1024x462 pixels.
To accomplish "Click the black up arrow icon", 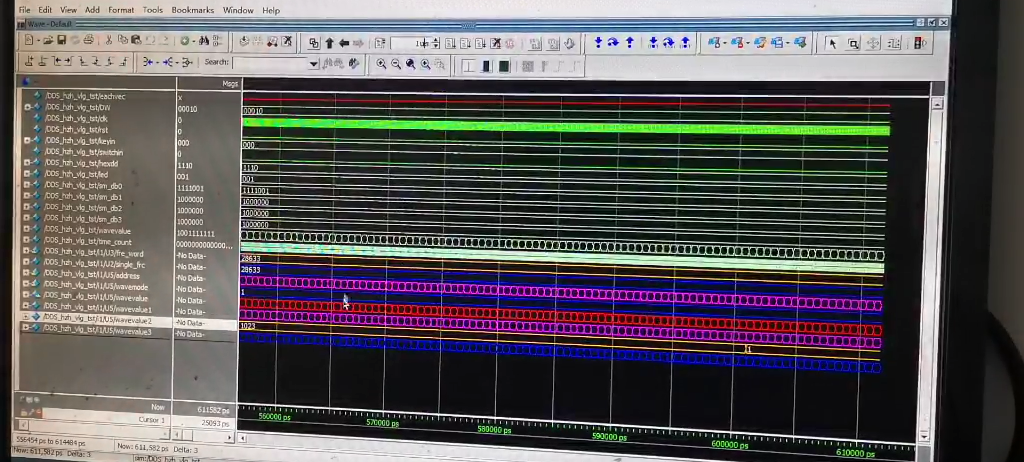I will pyautogui.click(x=329, y=43).
